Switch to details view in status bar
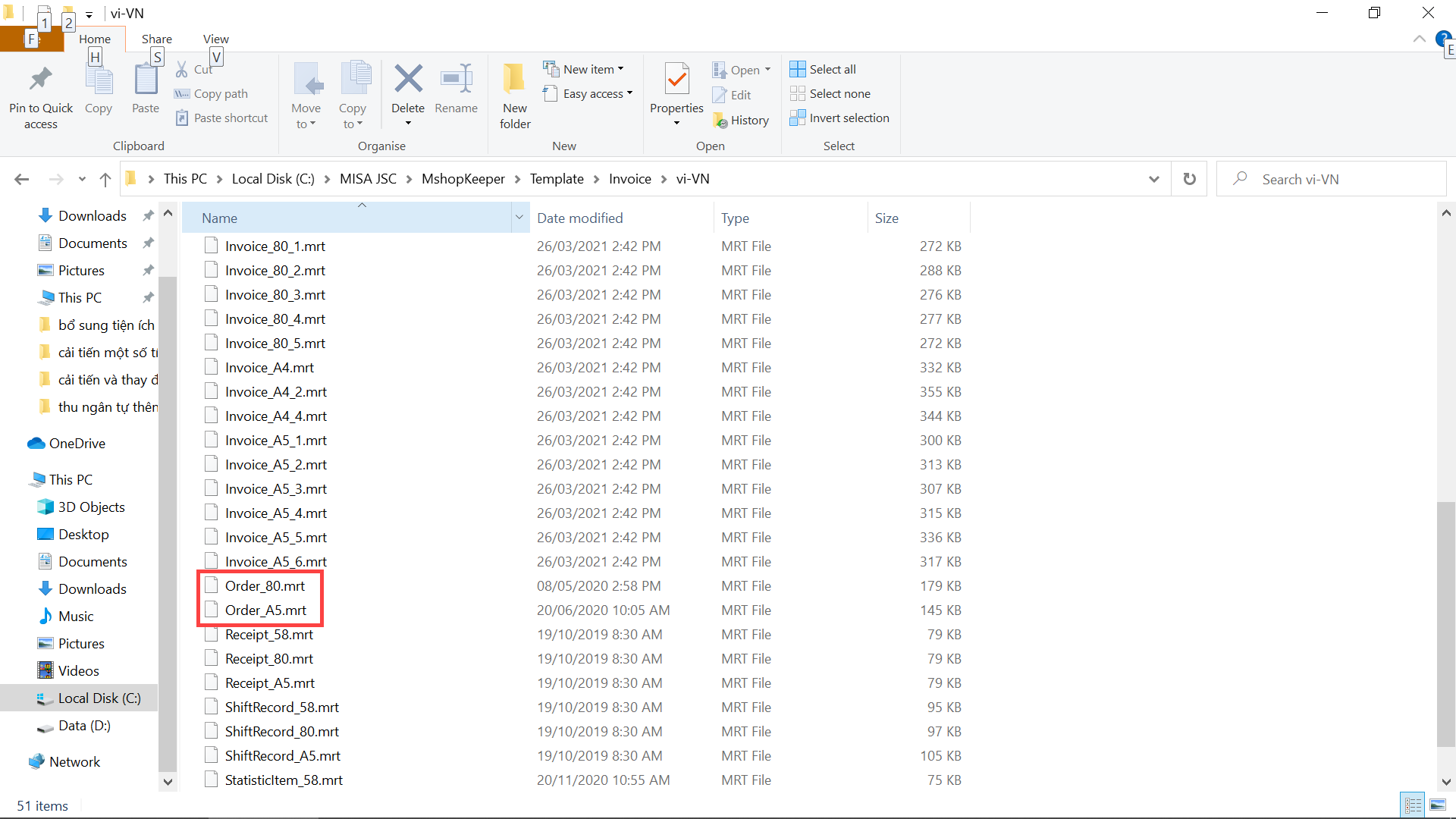The height and width of the screenshot is (819, 1456). point(1413,805)
